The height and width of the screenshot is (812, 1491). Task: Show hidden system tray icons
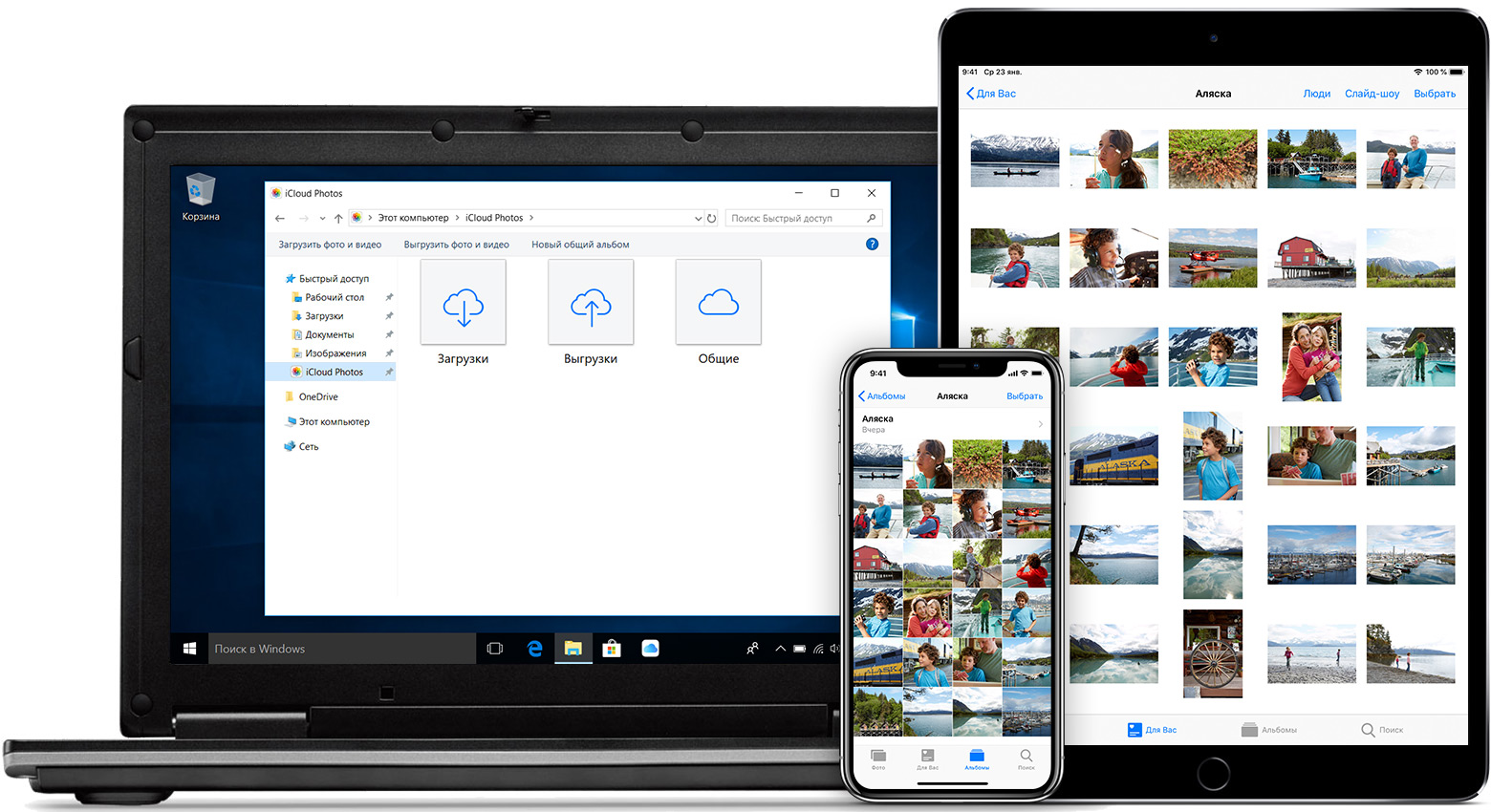(780, 649)
